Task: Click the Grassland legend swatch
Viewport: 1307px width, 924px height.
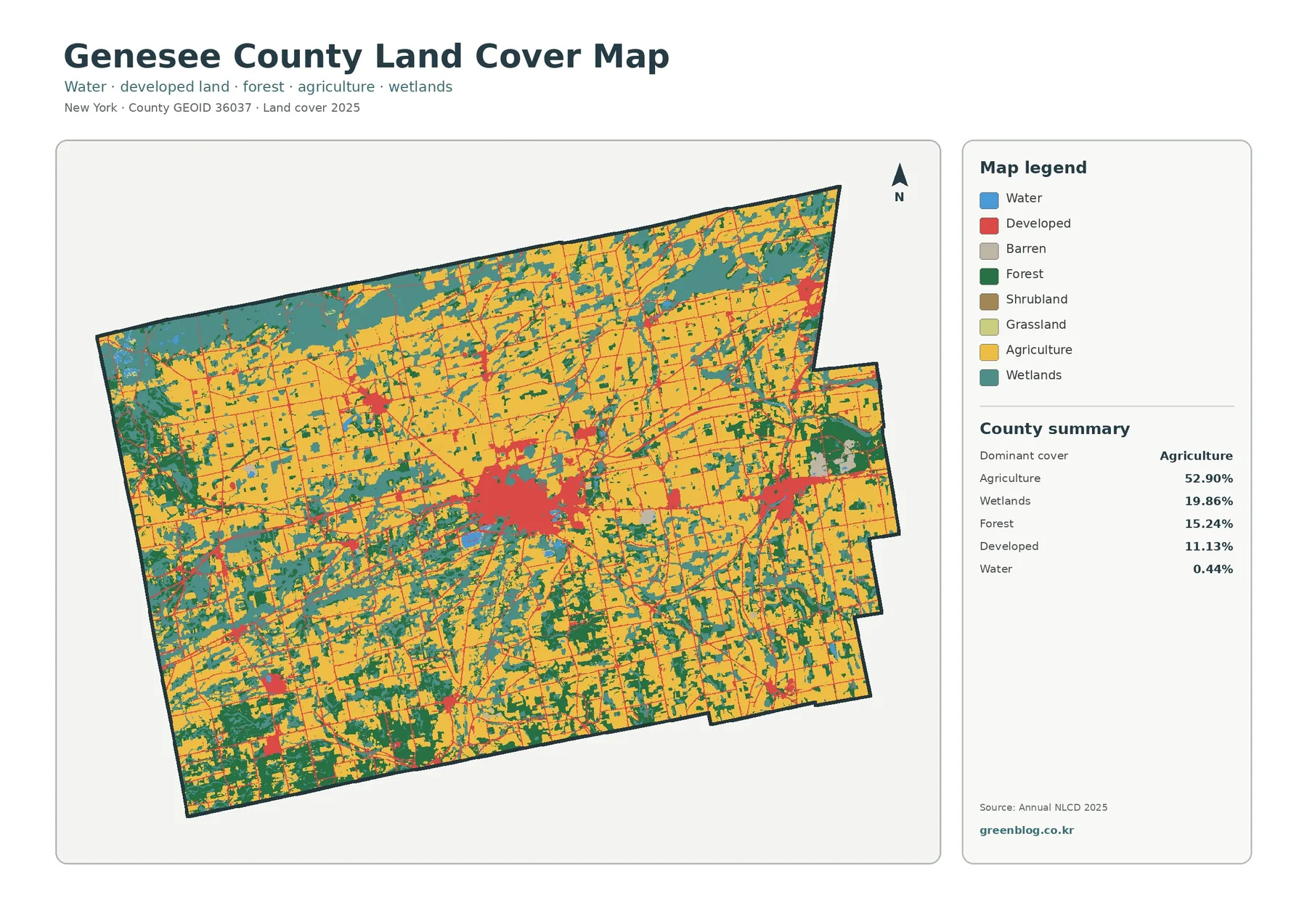Action: point(989,327)
